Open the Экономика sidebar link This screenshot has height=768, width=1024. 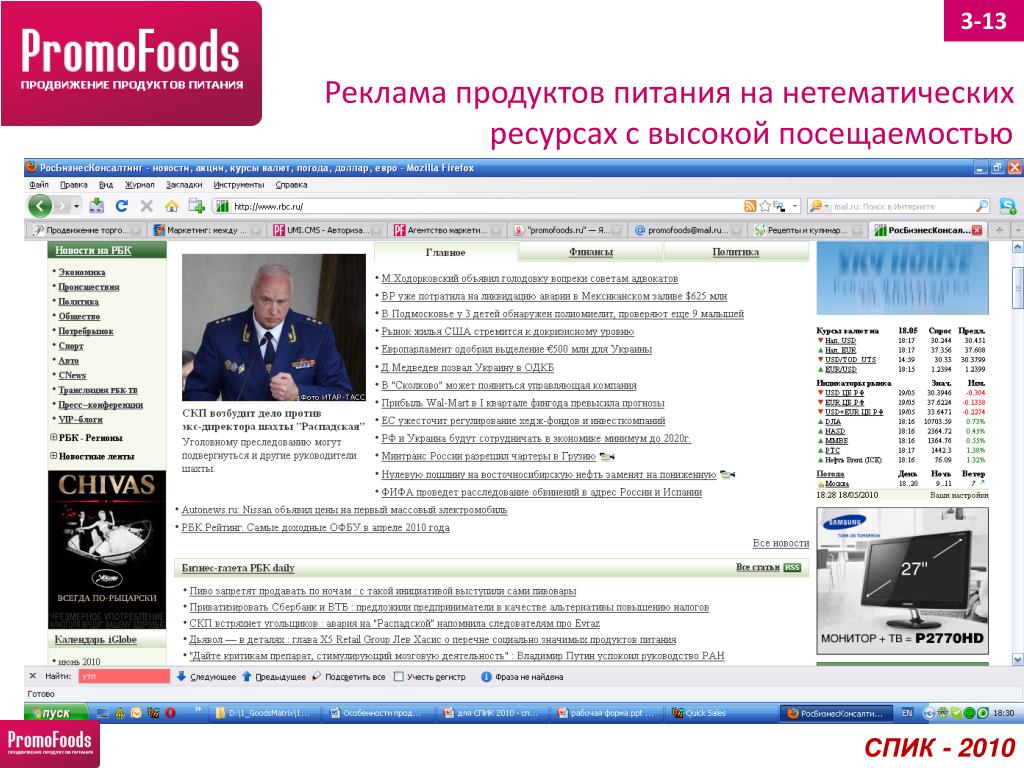click(82, 272)
